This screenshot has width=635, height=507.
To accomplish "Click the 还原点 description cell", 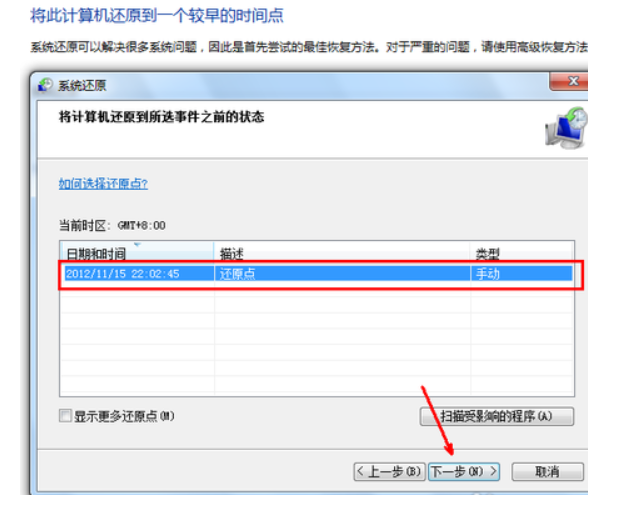I will coord(237,273).
